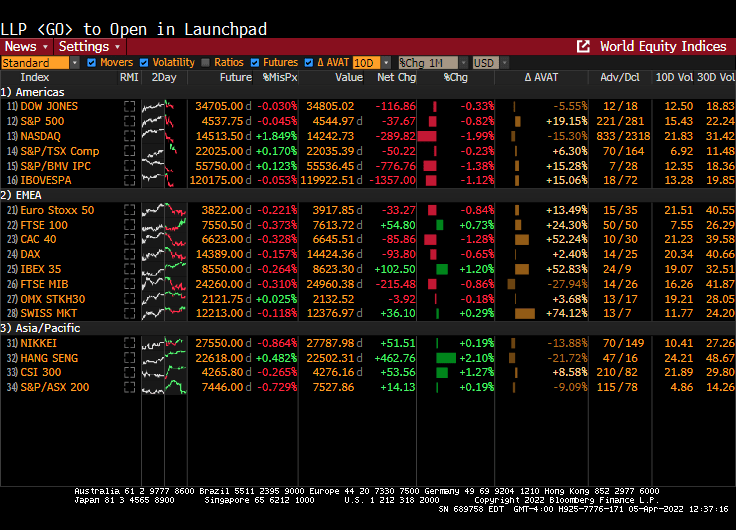Uncheck the Futures checkbox
This screenshot has width=736, height=530.
[x=255, y=63]
